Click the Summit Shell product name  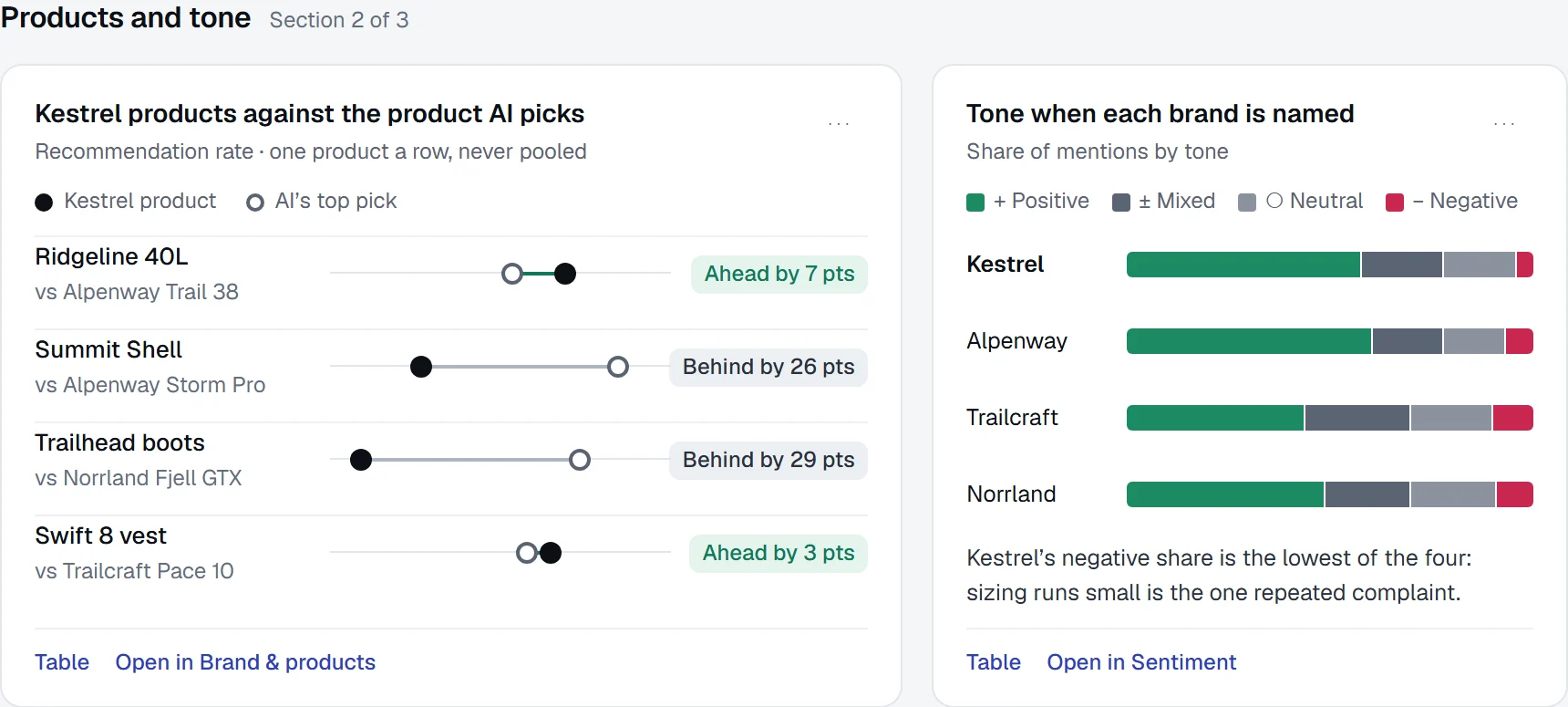(108, 350)
